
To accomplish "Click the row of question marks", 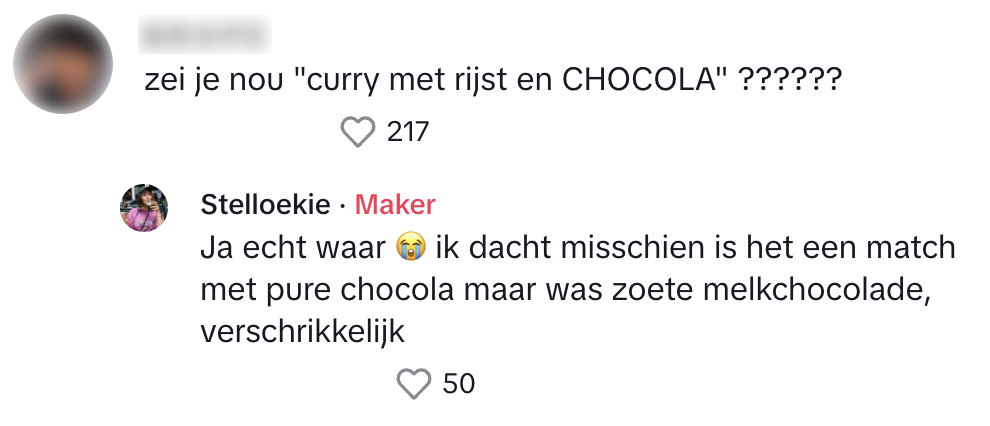I will point(789,82).
